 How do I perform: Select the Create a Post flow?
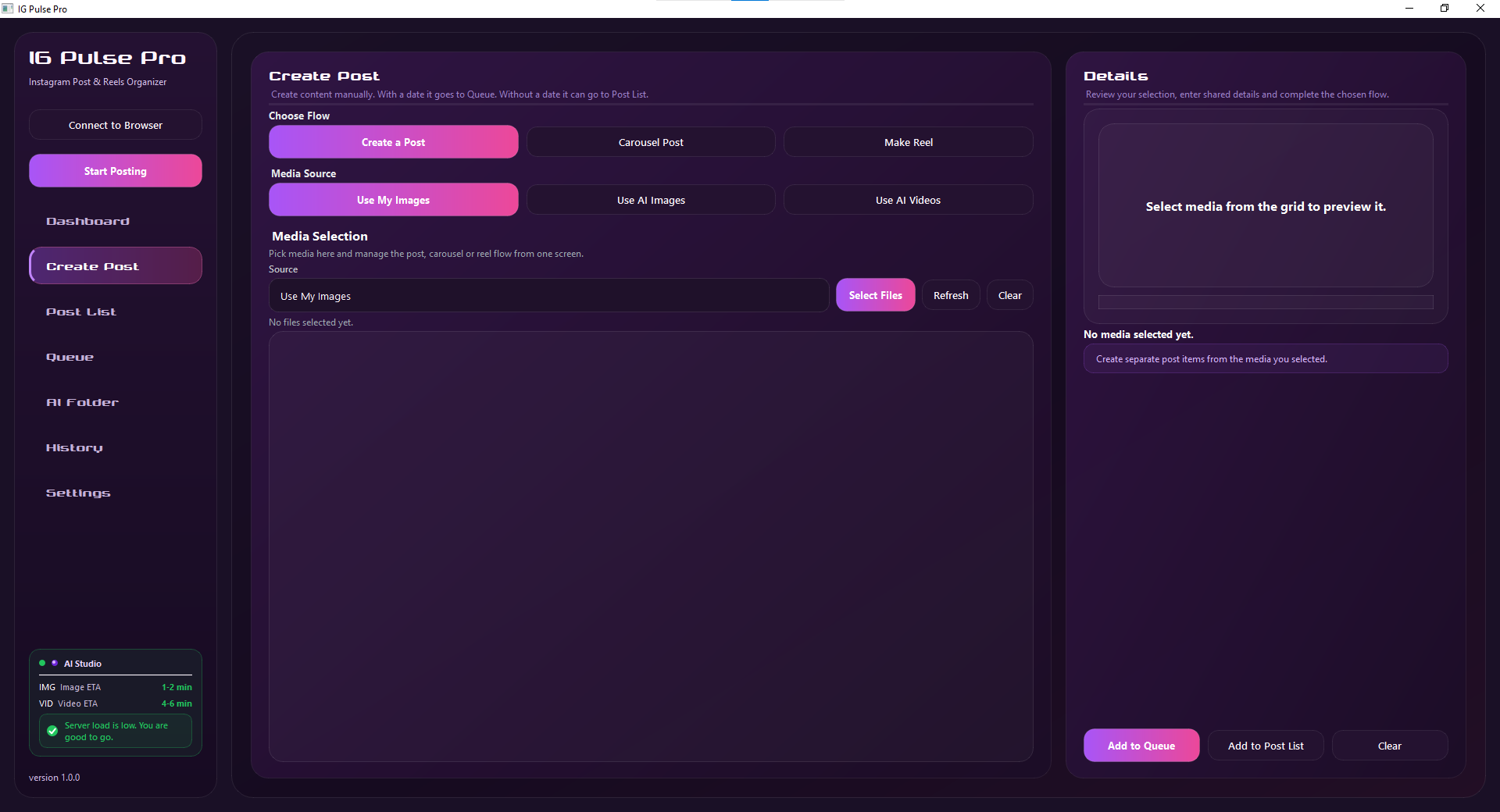pos(393,142)
